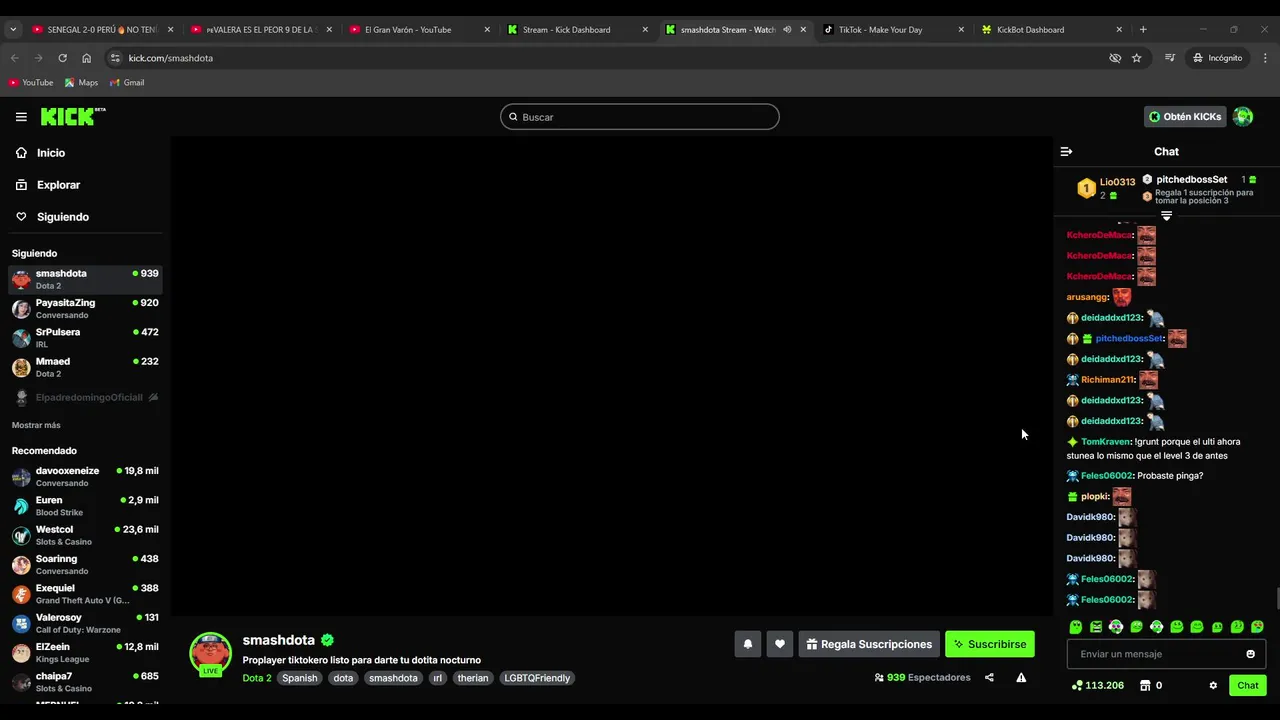Open chat settings gear icon
Screen dimensions: 1280x720
(x=1213, y=685)
